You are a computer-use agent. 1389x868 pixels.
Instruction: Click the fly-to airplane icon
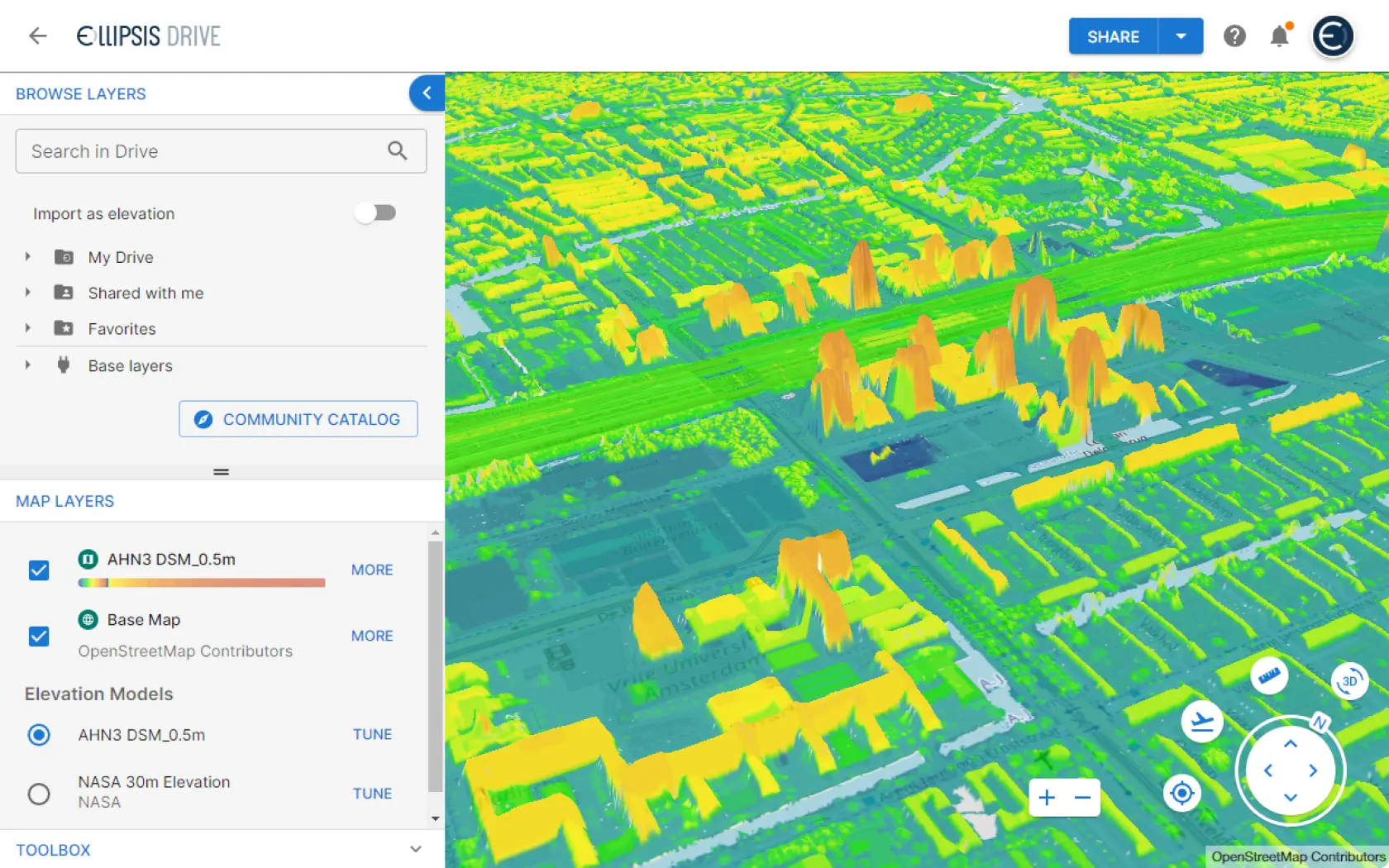point(1201,722)
